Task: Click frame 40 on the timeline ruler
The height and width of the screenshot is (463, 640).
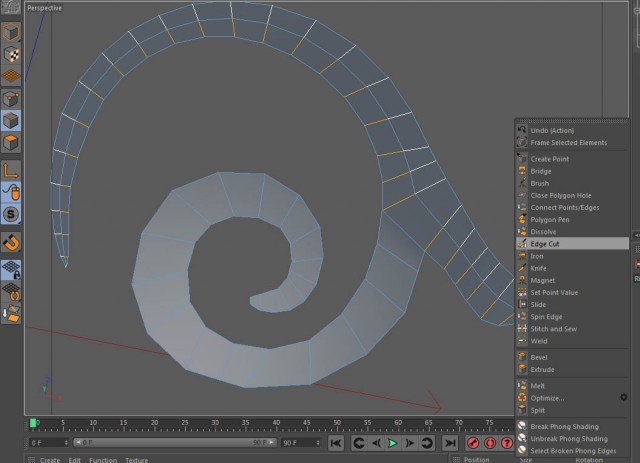Action: click(276, 423)
